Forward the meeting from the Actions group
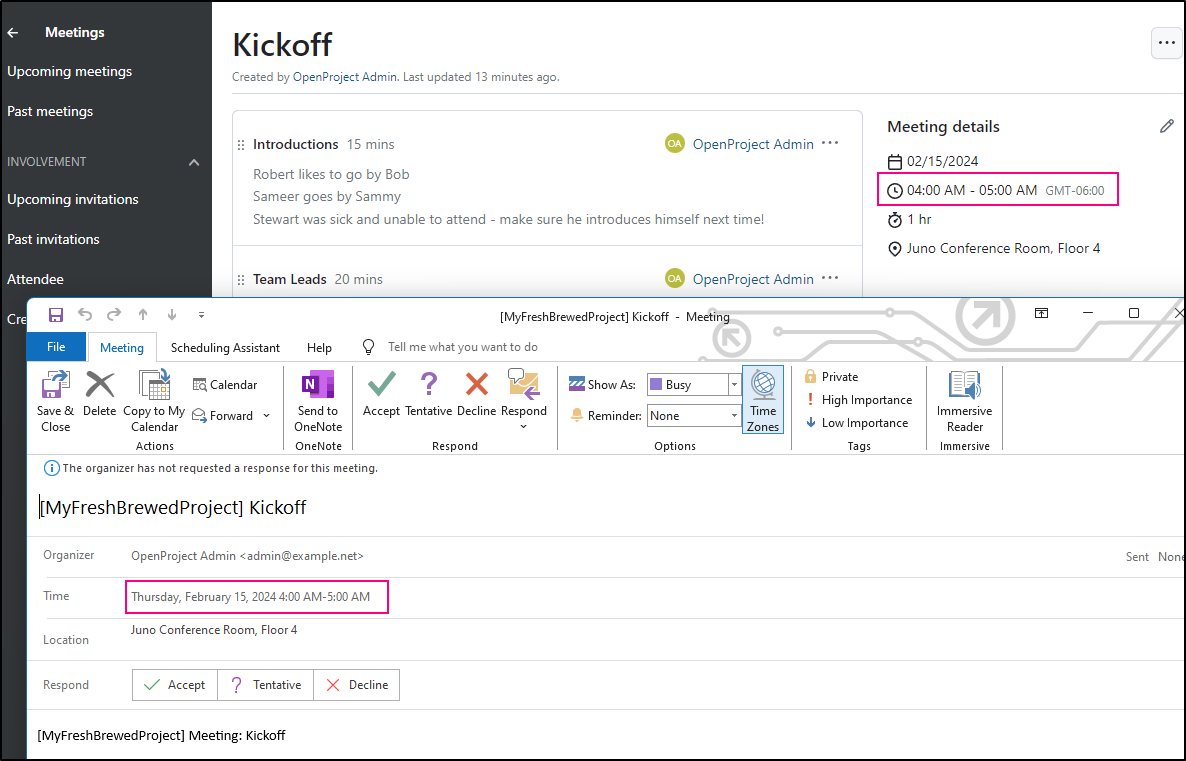The width and height of the screenshot is (1186, 761). (223, 416)
